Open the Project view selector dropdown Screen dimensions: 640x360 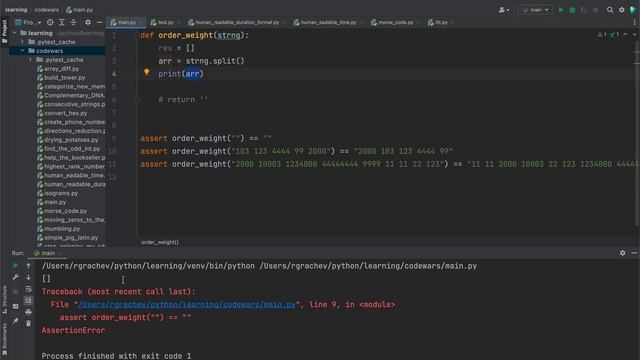[28, 22]
